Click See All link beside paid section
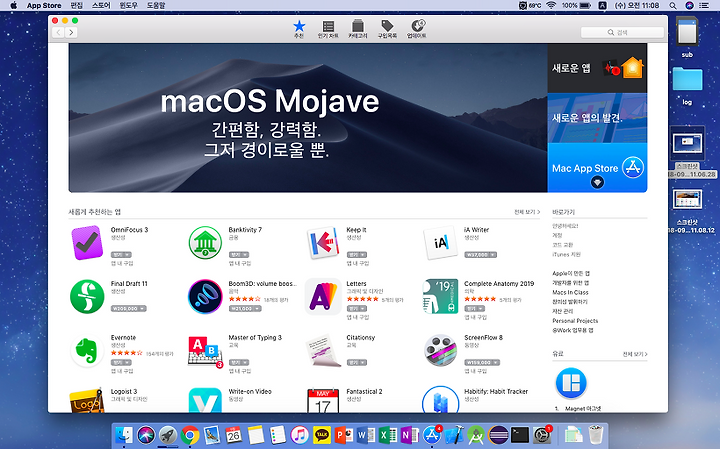720x449 pixels. tap(635, 354)
